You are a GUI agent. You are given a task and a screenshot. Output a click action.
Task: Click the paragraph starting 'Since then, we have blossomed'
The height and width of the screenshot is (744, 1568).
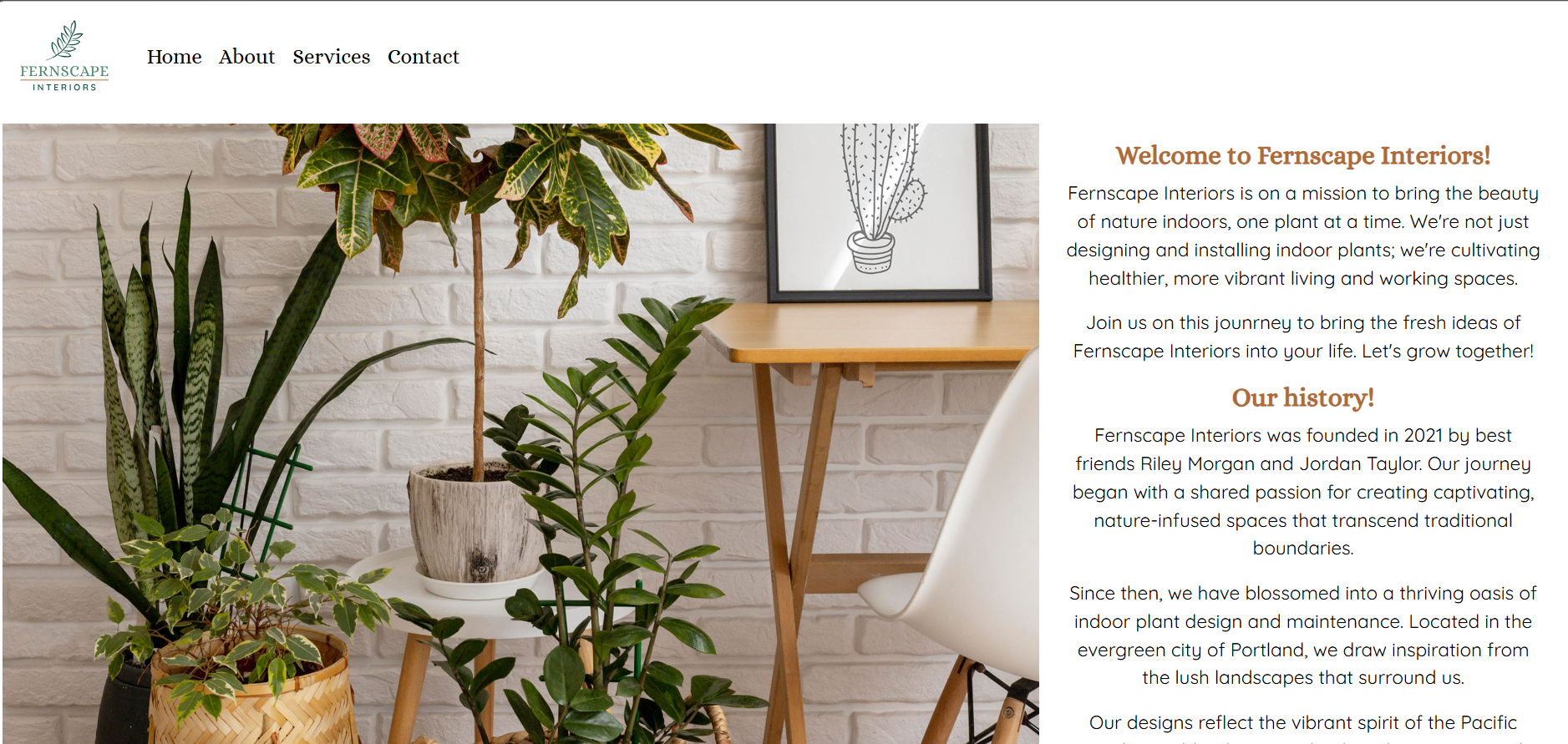pos(1302,635)
